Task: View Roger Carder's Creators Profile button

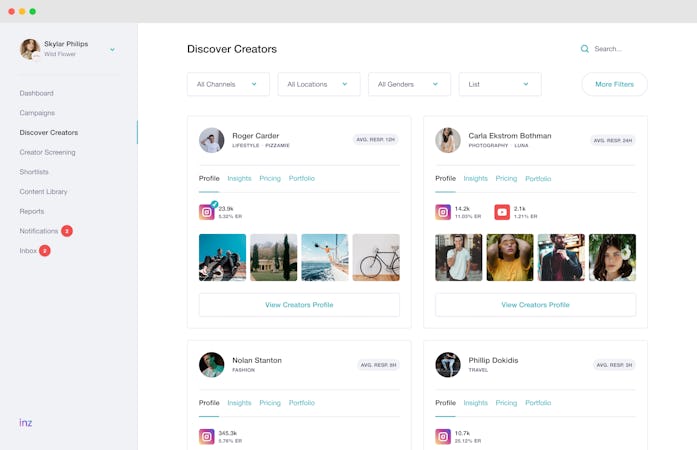Action: (299, 305)
